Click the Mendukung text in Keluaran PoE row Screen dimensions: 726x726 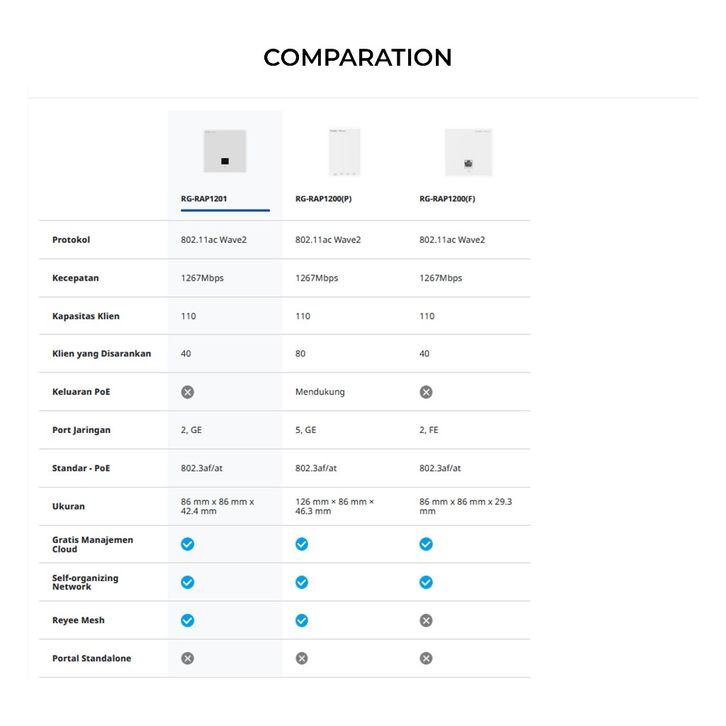coord(320,392)
